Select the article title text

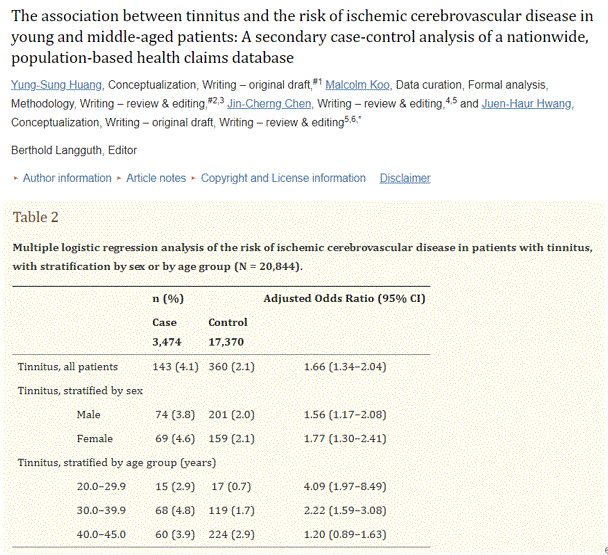coord(302,37)
